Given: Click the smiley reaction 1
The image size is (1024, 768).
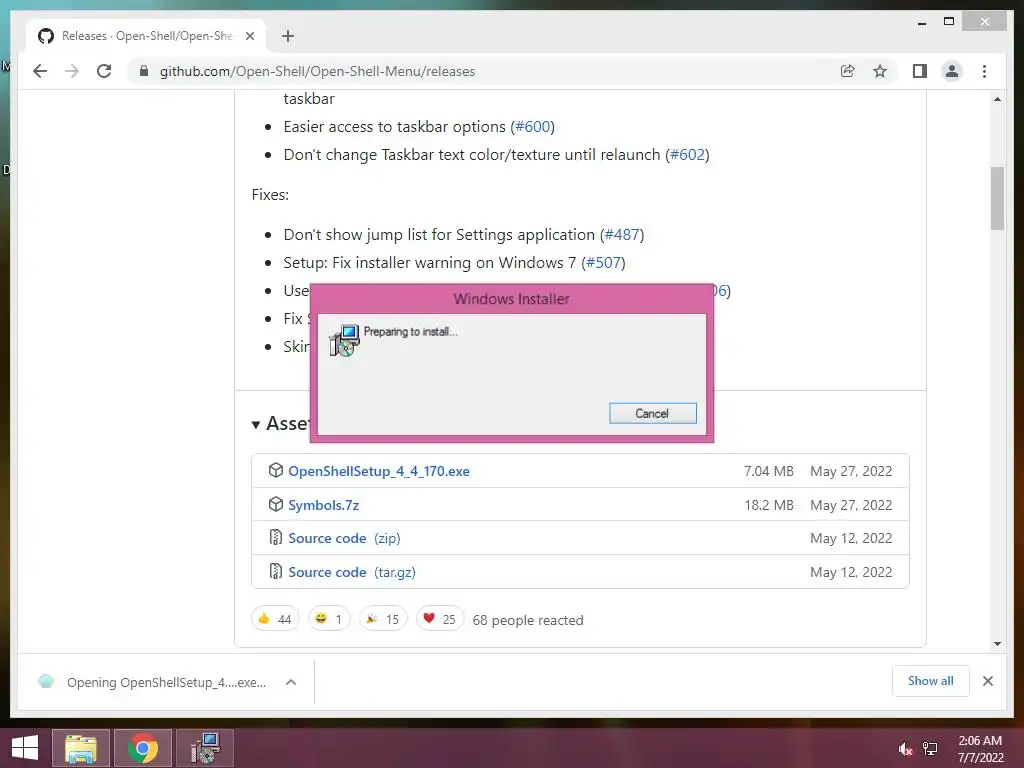Looking at the screenshot, I should click(x=329, y=619).
